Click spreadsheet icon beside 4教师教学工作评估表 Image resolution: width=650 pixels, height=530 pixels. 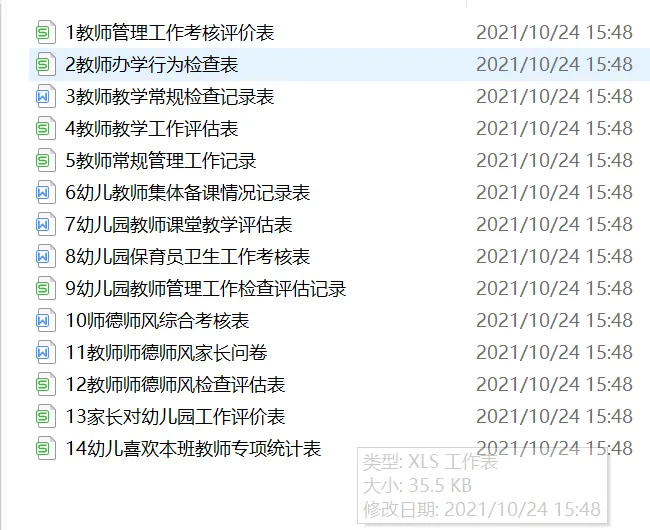tap(46, 128)
